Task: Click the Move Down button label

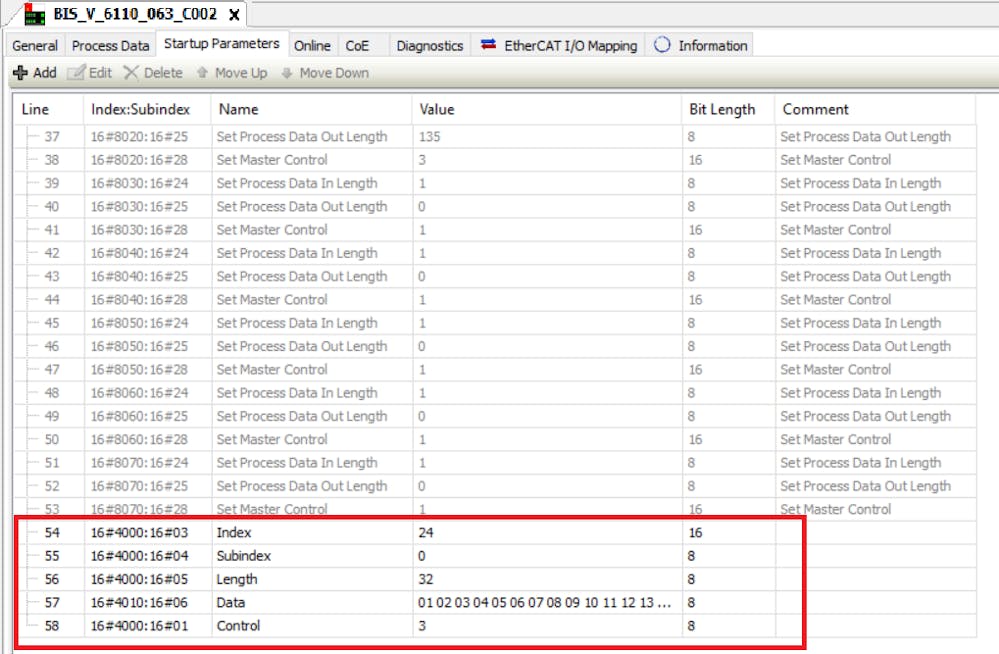Action: point(334,73)
